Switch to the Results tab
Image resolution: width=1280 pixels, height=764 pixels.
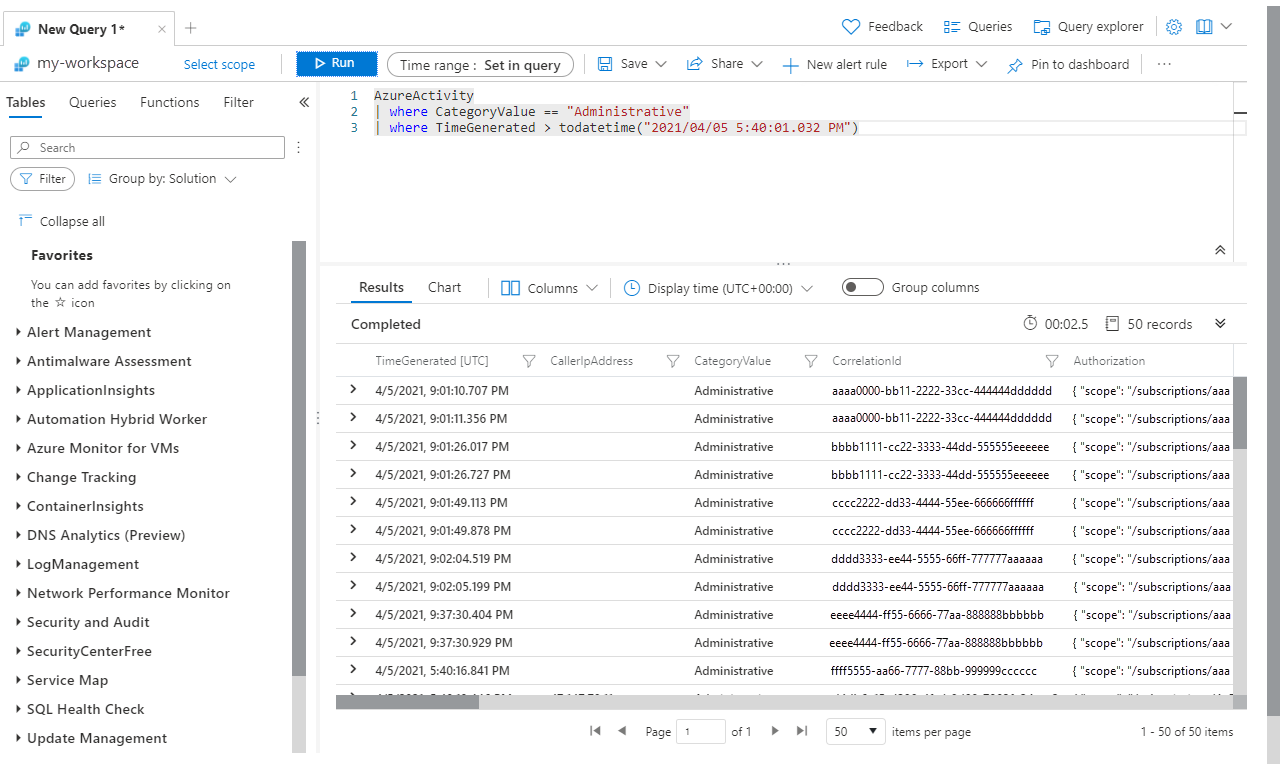(x=381, y=288)
